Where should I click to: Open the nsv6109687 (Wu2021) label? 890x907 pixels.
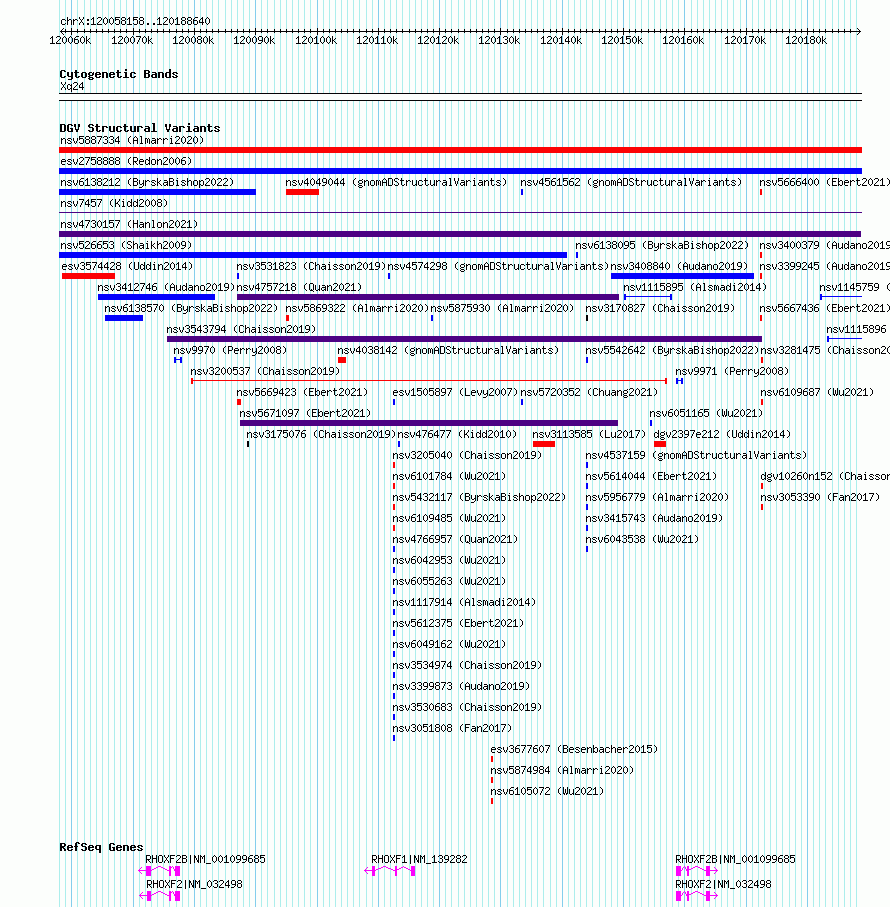pyautogui.click(x=817, y=392)
